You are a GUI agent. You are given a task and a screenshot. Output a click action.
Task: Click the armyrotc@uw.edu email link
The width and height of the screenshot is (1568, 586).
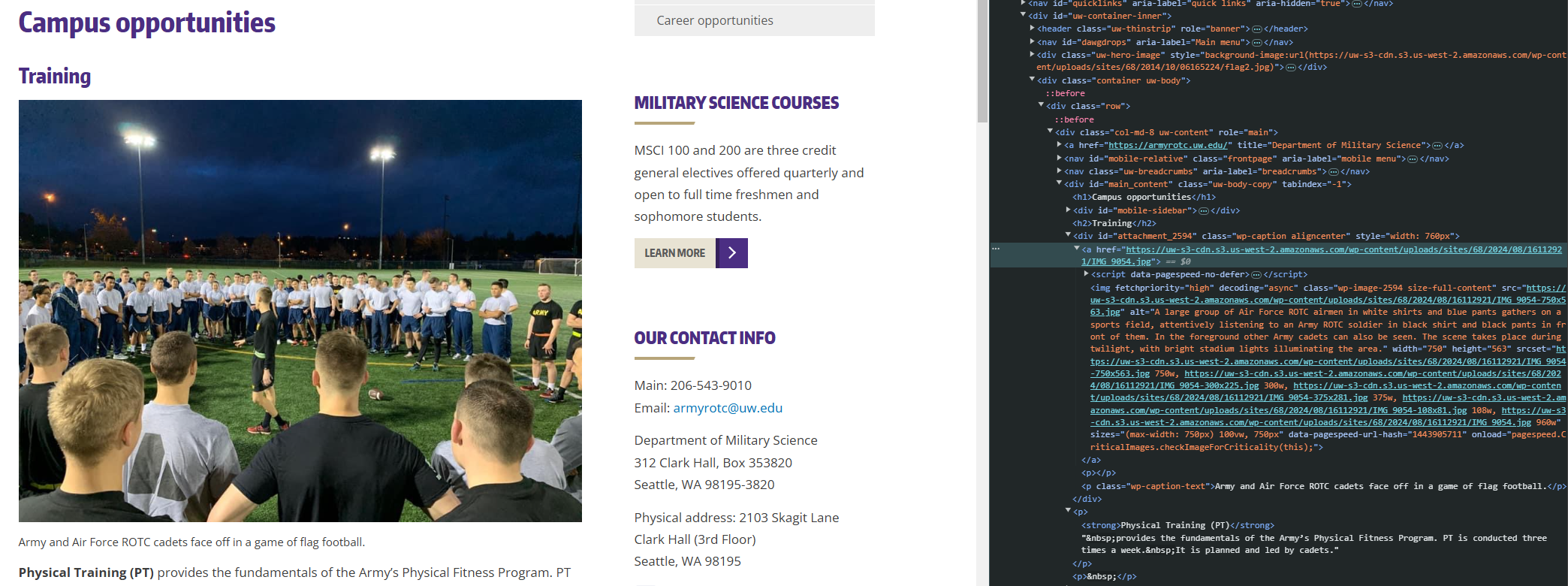click(x=728, y=408)
